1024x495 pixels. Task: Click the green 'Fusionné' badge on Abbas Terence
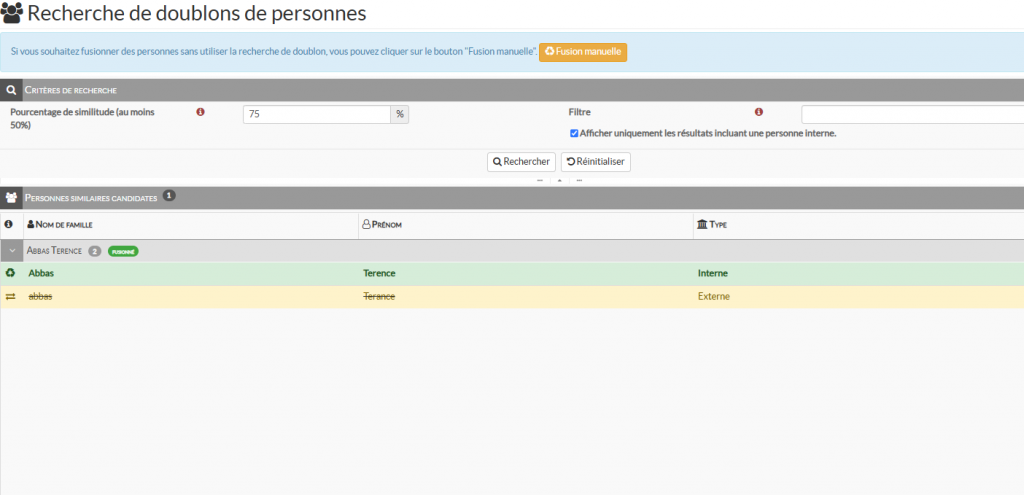123,251
